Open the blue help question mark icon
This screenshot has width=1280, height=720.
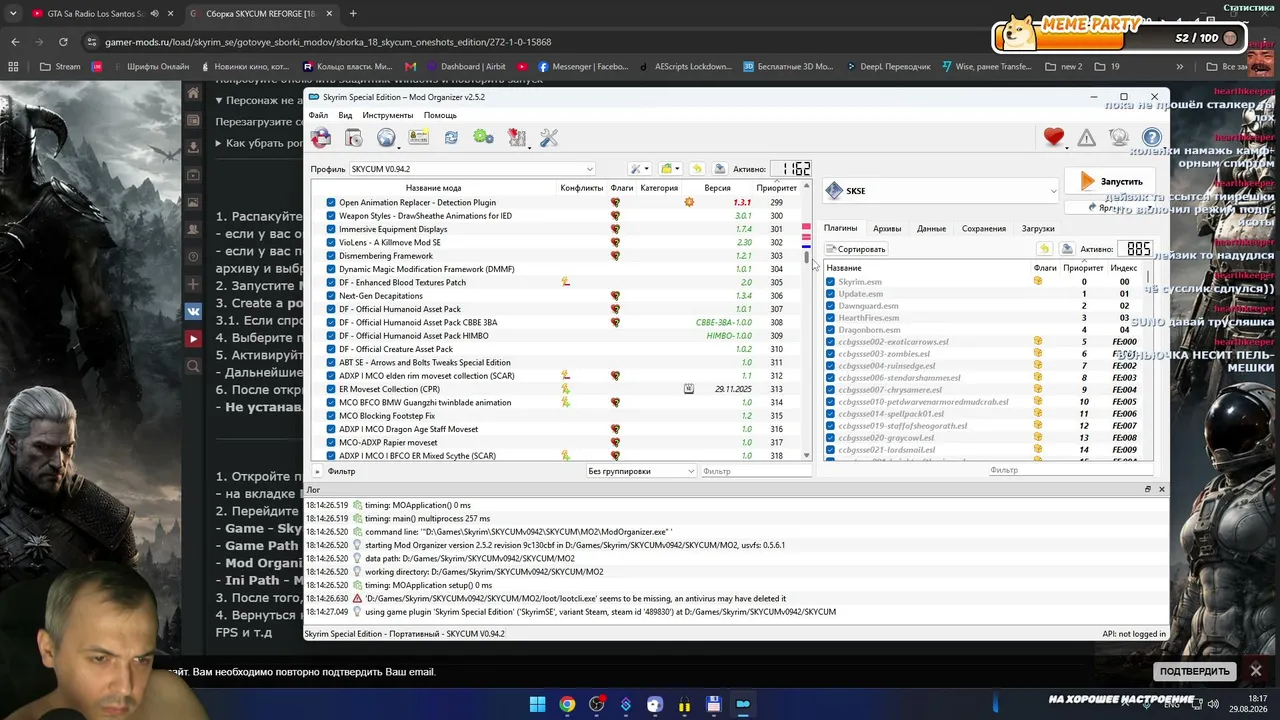coord(1152,138)
